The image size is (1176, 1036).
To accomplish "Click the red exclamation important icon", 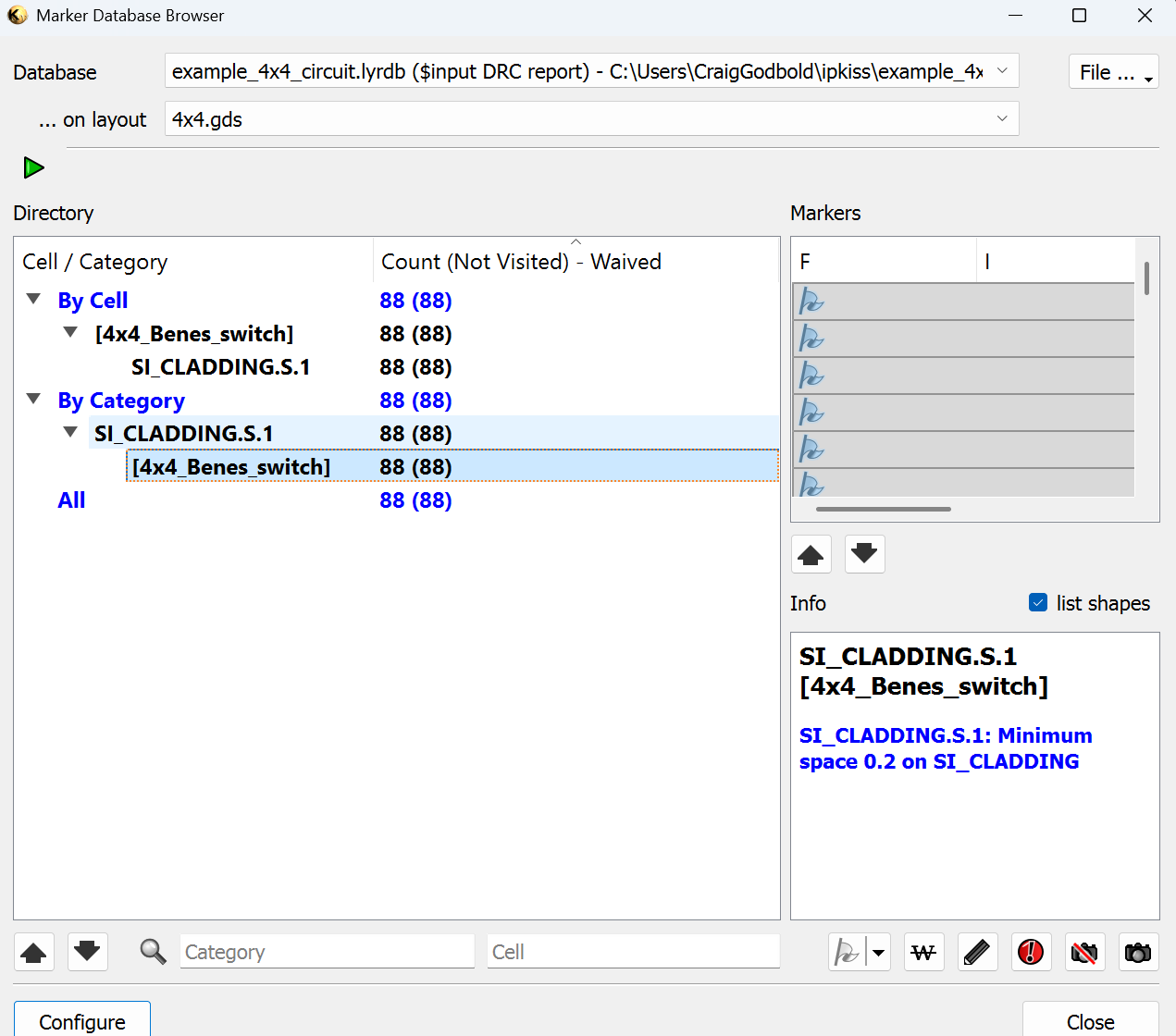I will click(1030, 952).
